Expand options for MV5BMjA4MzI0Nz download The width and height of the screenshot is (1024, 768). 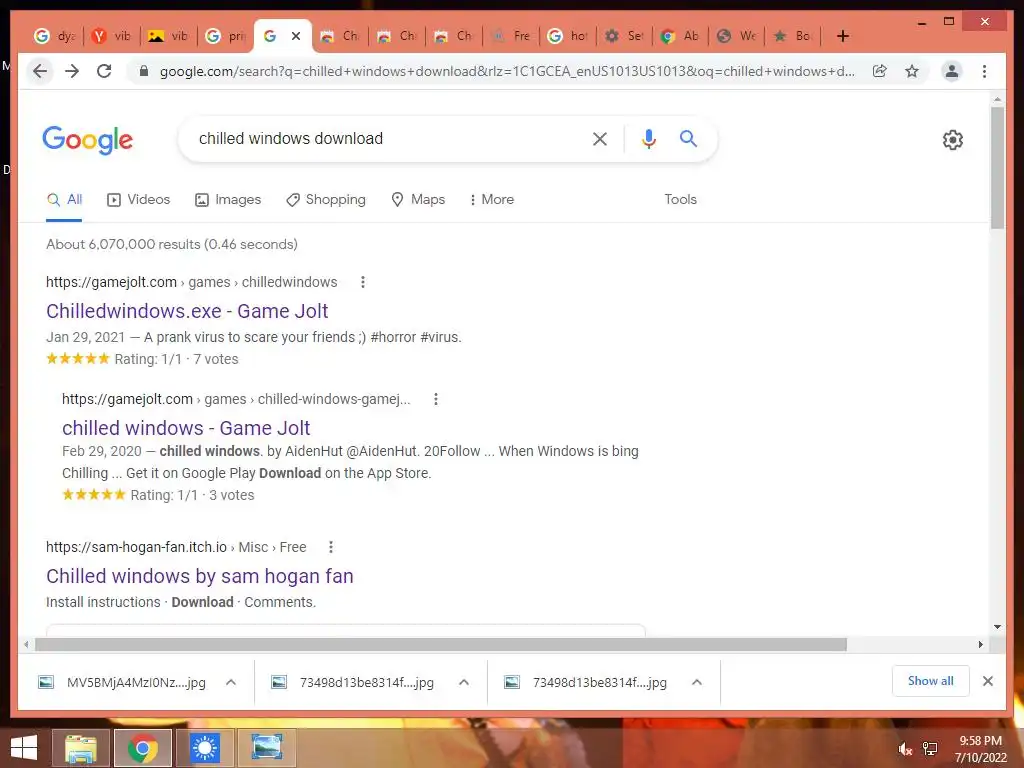click(x=231, y=682)
